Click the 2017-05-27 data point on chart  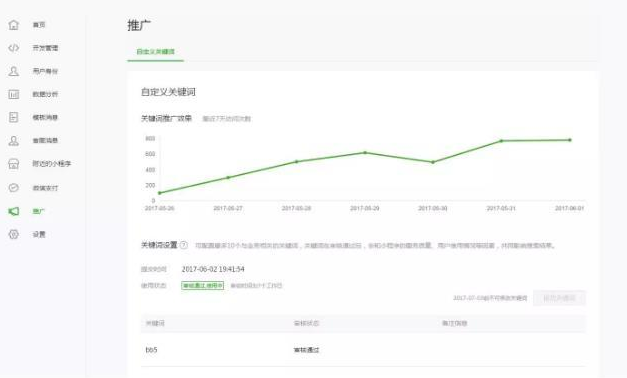[x=228, y=177]
